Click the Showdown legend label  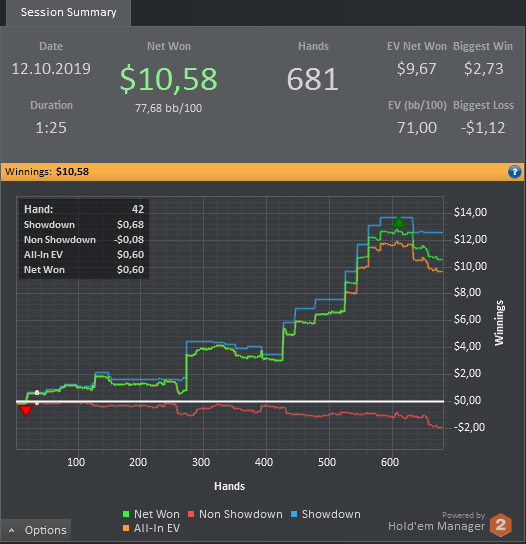click(331, 514)
